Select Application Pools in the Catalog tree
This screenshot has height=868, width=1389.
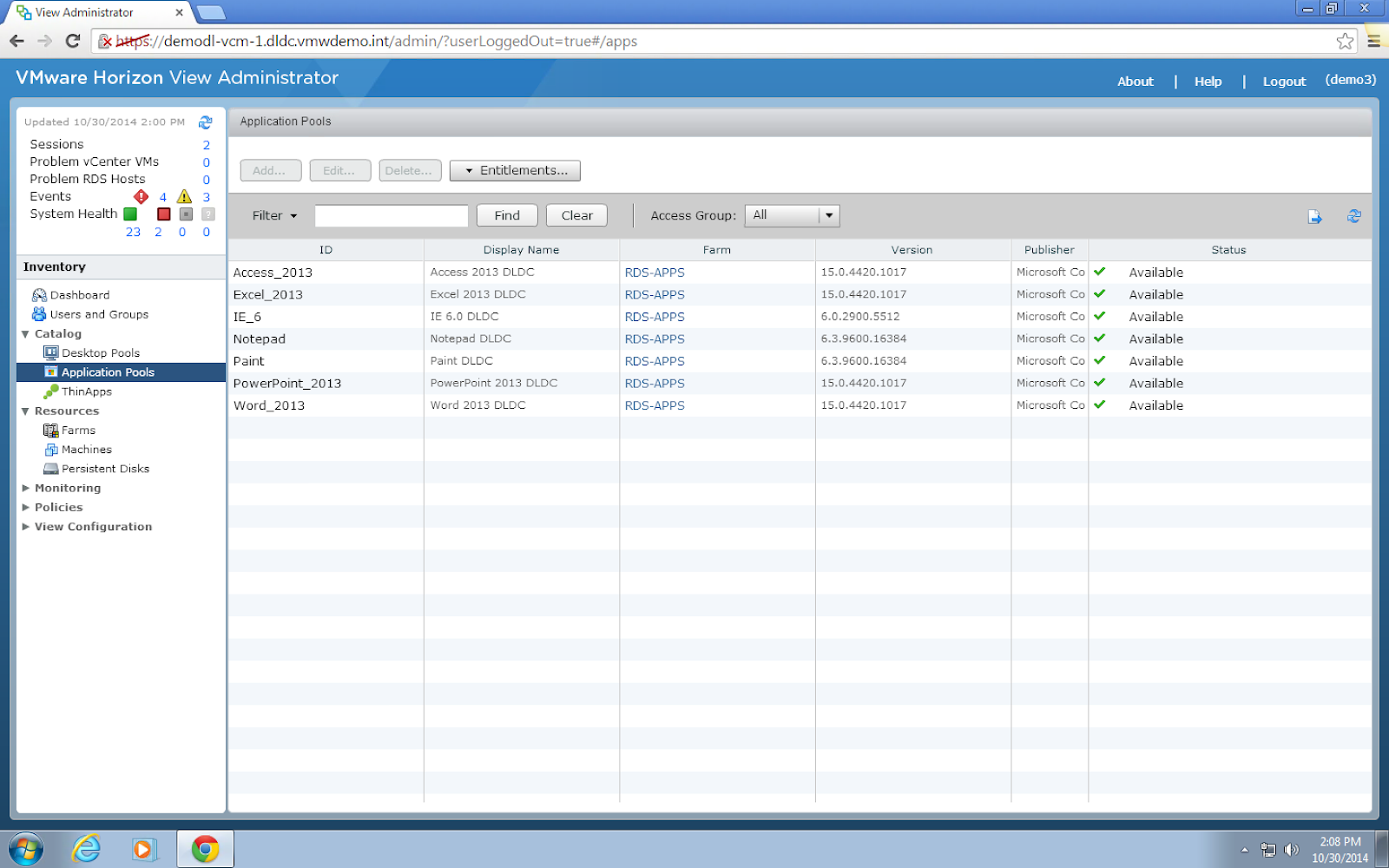click(x=108, y=372)
